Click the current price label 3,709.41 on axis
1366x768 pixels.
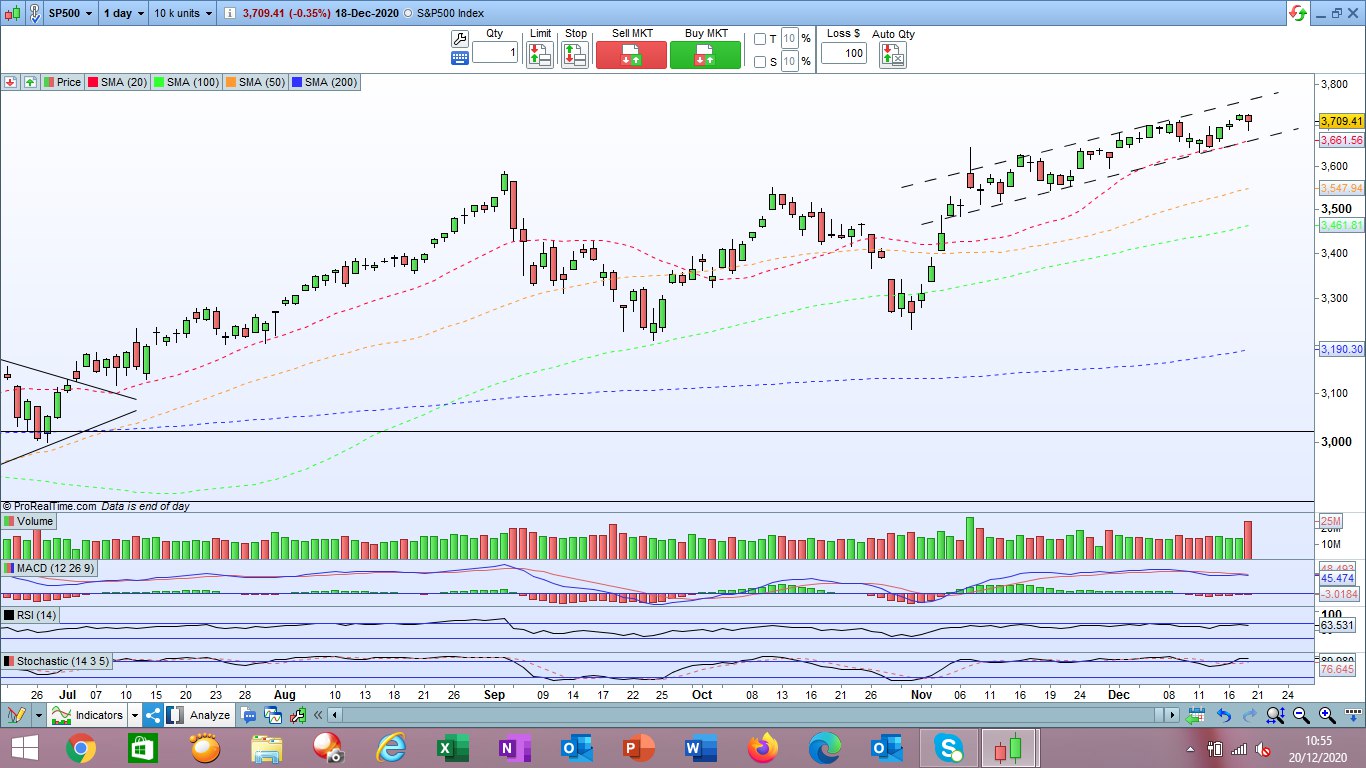pyautogui.click(x=1342, y=121)
